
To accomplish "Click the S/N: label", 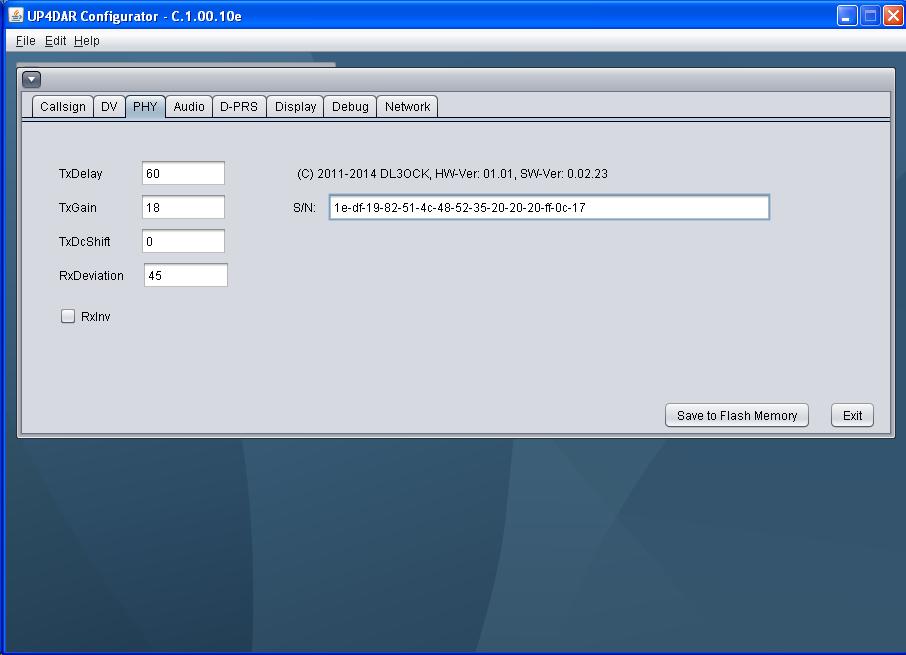I will 305,208.
